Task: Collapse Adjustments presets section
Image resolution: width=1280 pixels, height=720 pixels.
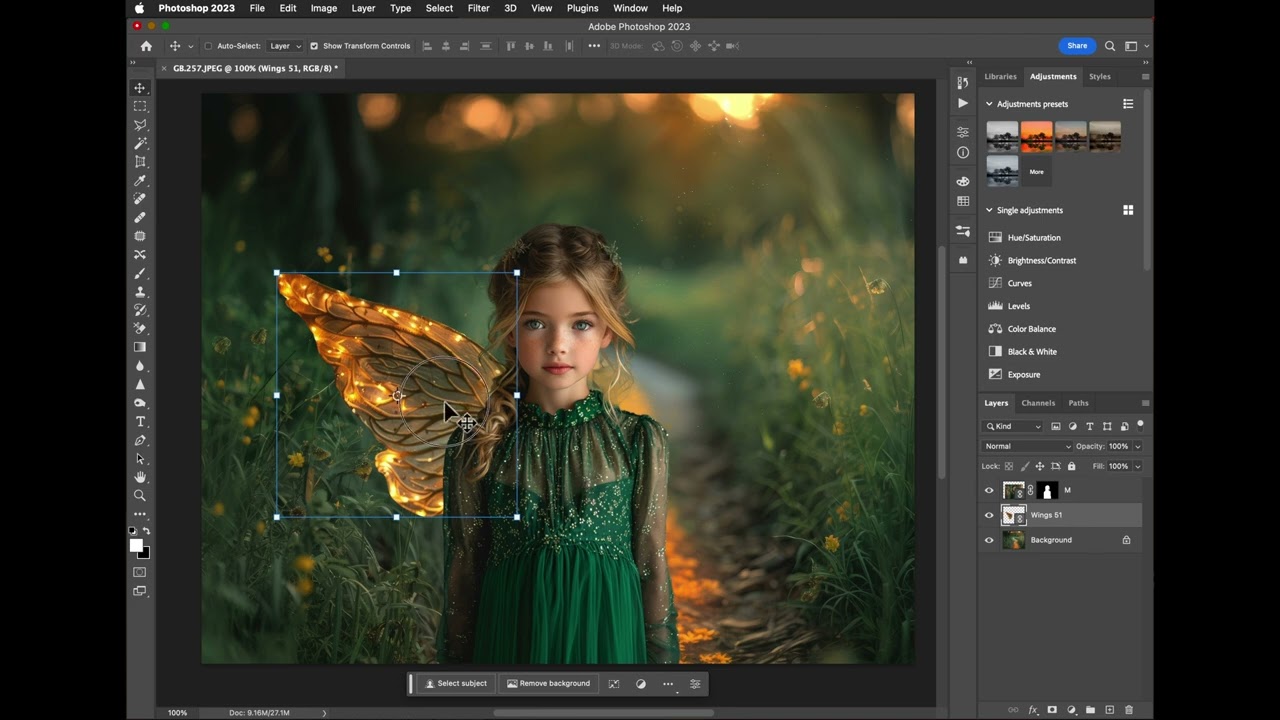Action: [989, 104]
